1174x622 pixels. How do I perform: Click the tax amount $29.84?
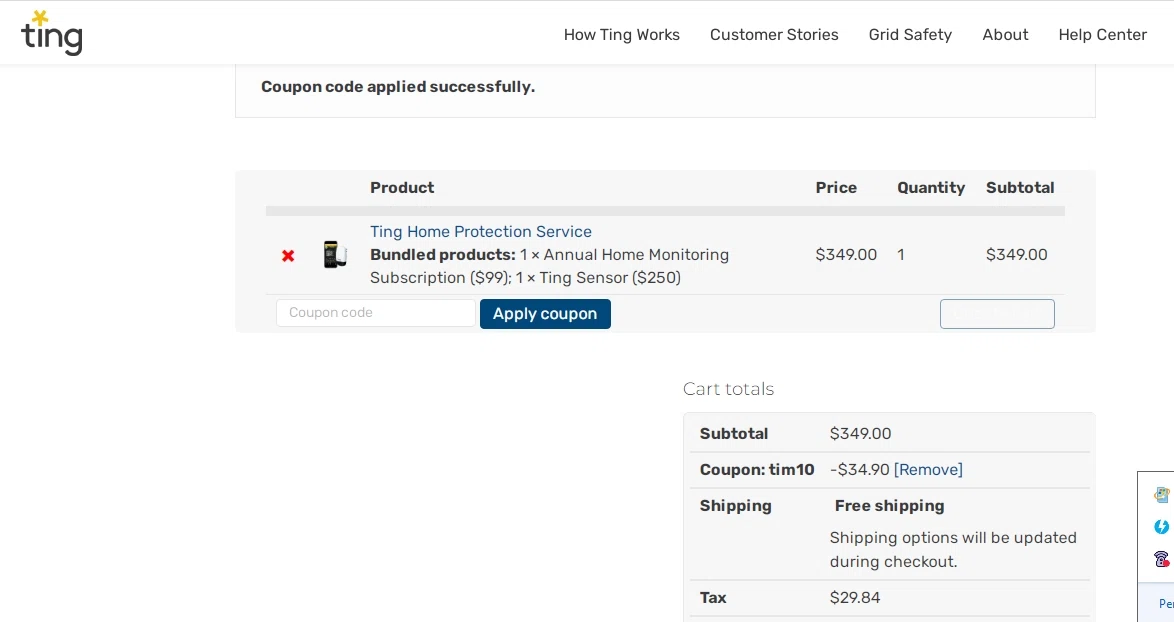tap(855, 597)
